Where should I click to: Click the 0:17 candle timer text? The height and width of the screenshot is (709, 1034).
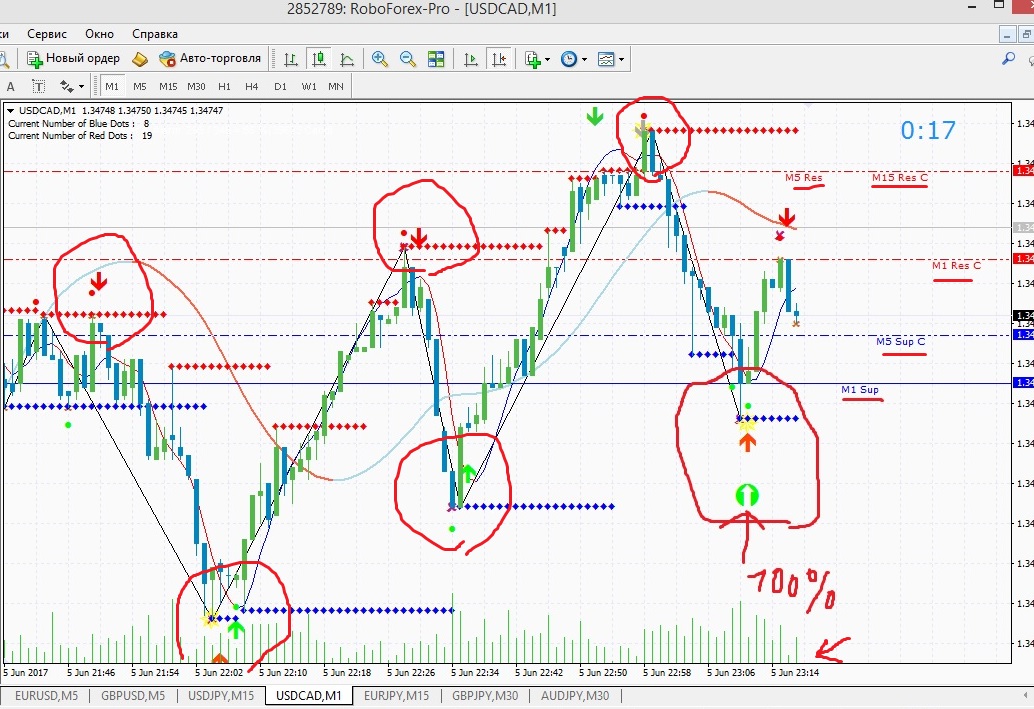click(x=928, y=131)
